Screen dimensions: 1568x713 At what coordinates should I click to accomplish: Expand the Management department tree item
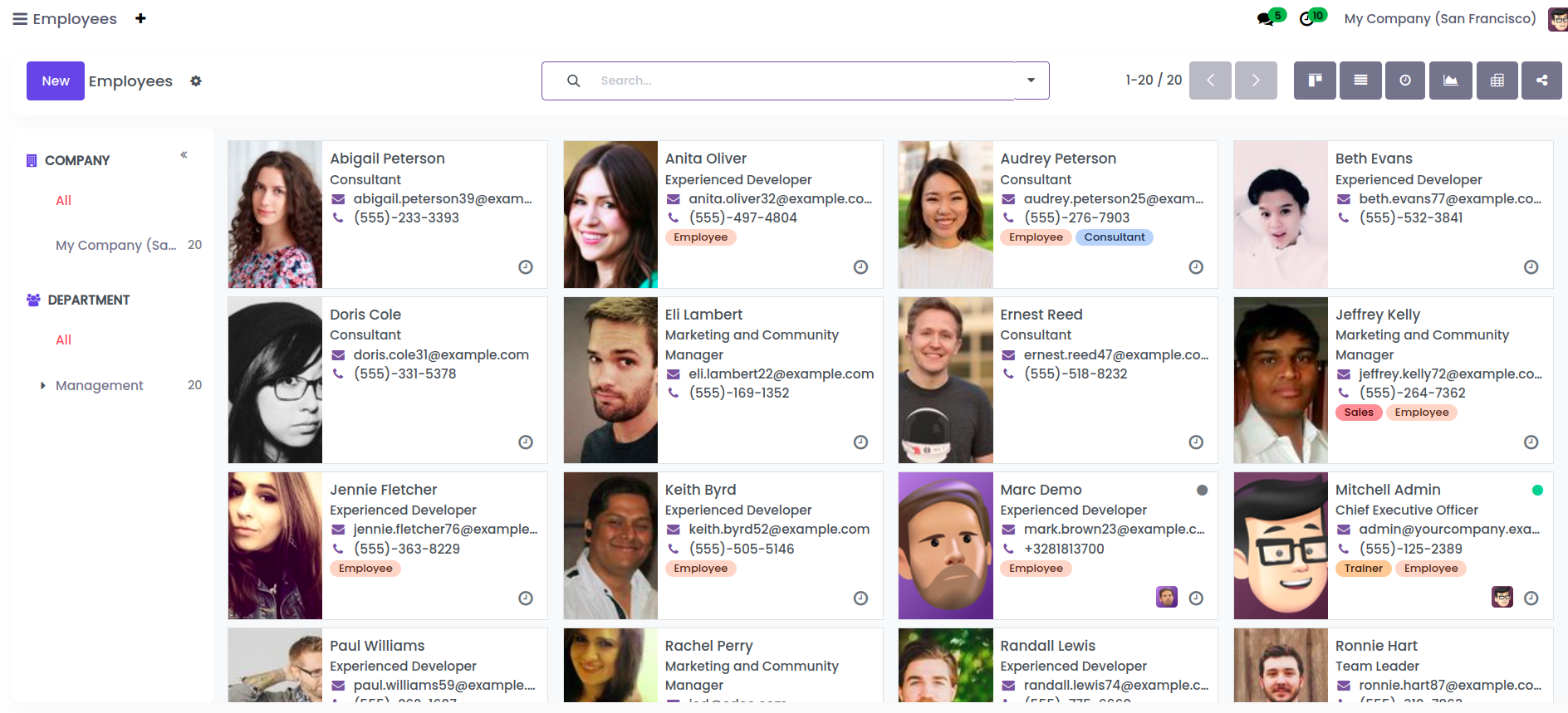(x=43, y=385)
